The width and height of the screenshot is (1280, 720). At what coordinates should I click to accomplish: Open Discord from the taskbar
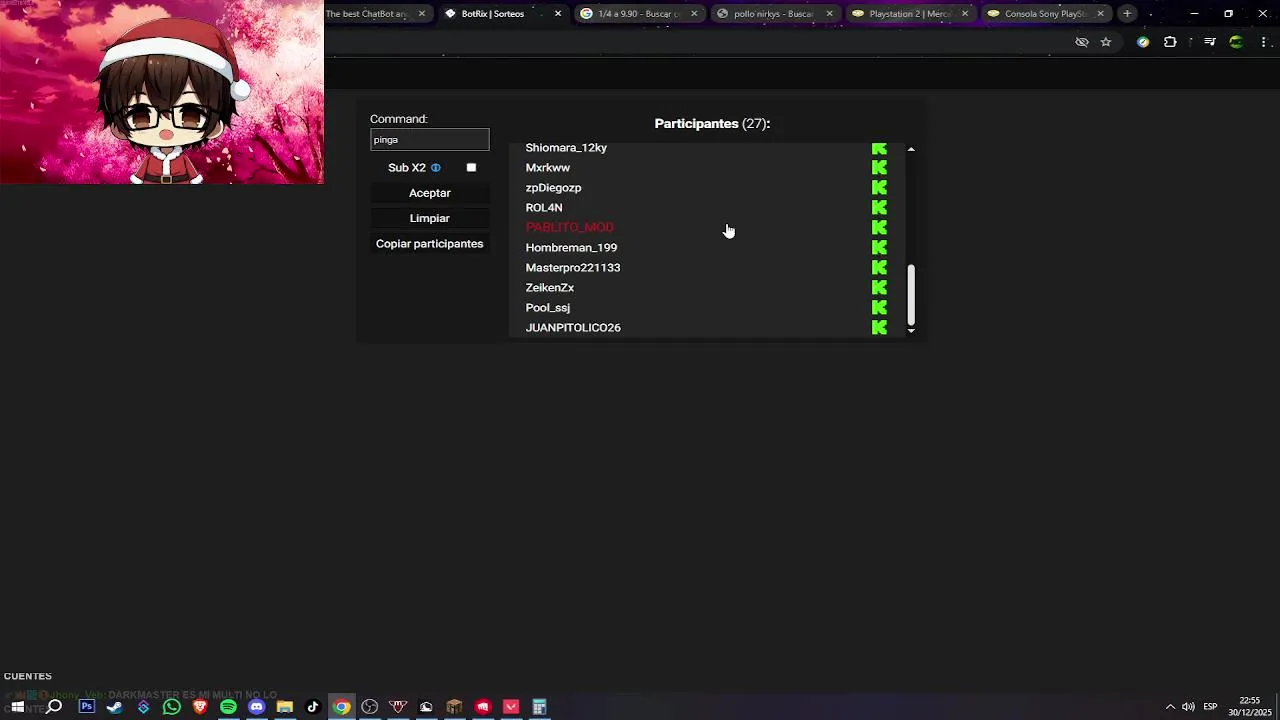click(256, 707)
